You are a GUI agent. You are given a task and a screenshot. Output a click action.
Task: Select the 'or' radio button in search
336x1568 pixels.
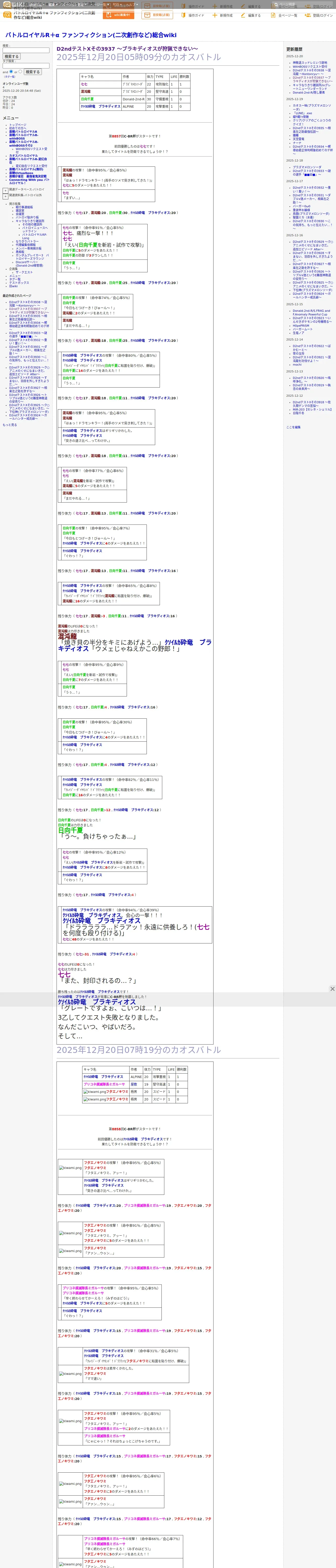20,71
